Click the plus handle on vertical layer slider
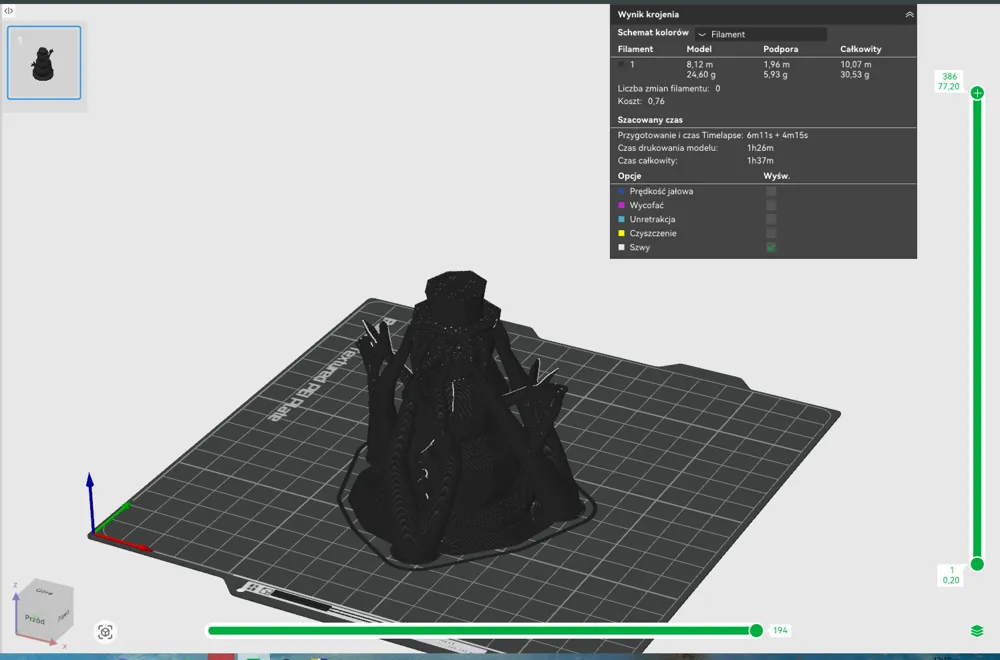Viewport: 1000px width, 660px height. (977, 93)
